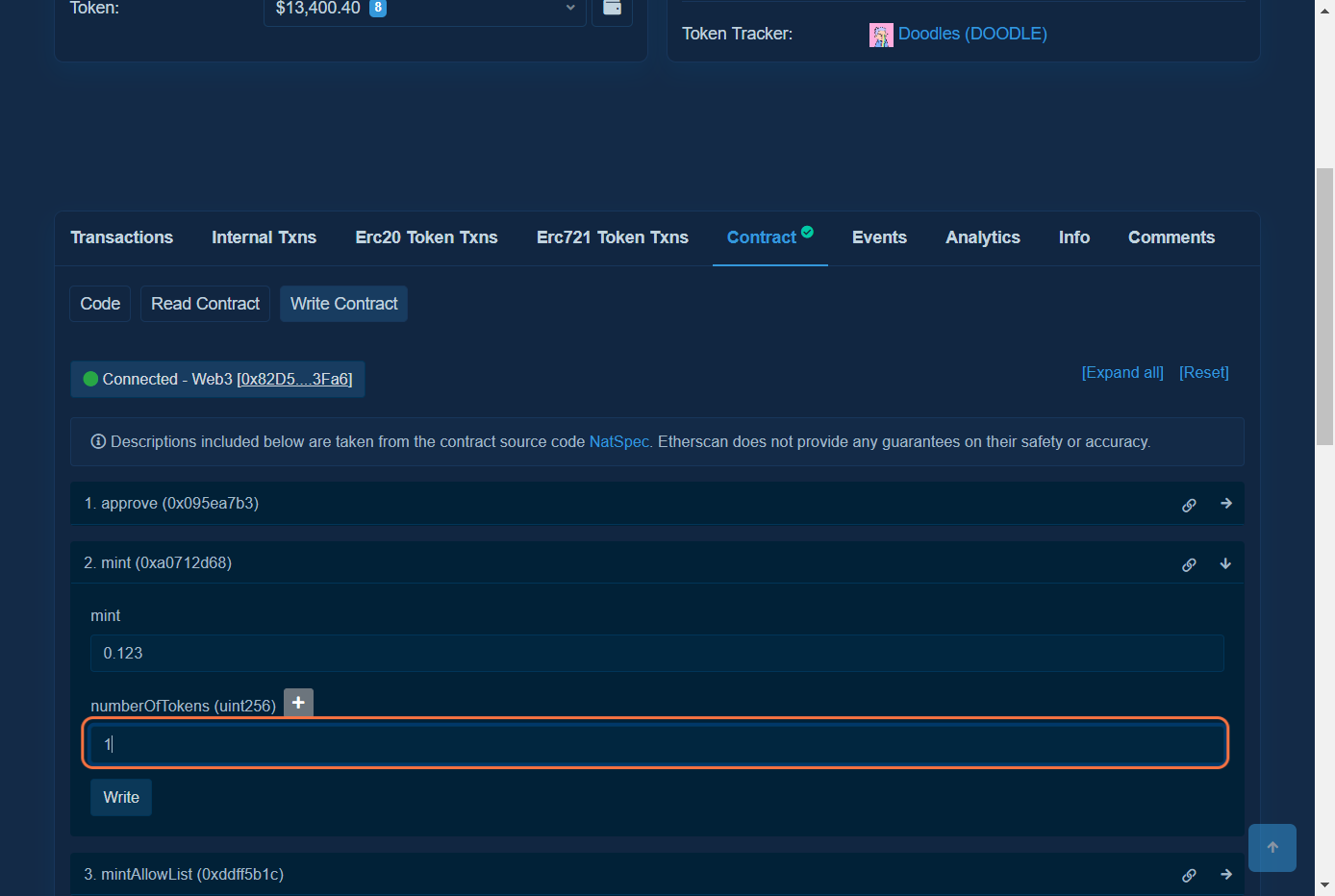Image resolution: width=1335 pixels, height=896 pixels.
Task: Copy permalink icon for mintAllowList method
Action: (x=1189, y=875)
